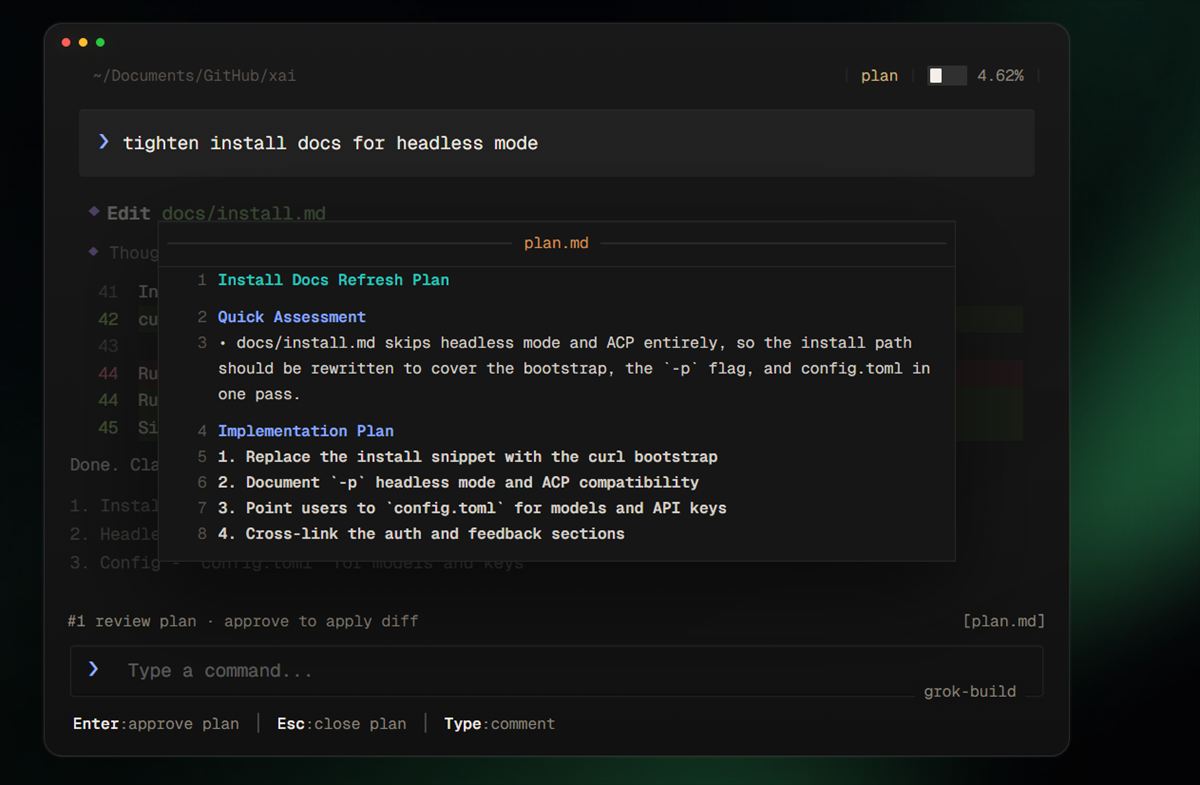Focus the 'Type a command...' input field
The height and width of the screenshot is (785, 1200).
(x=556, y=671)
